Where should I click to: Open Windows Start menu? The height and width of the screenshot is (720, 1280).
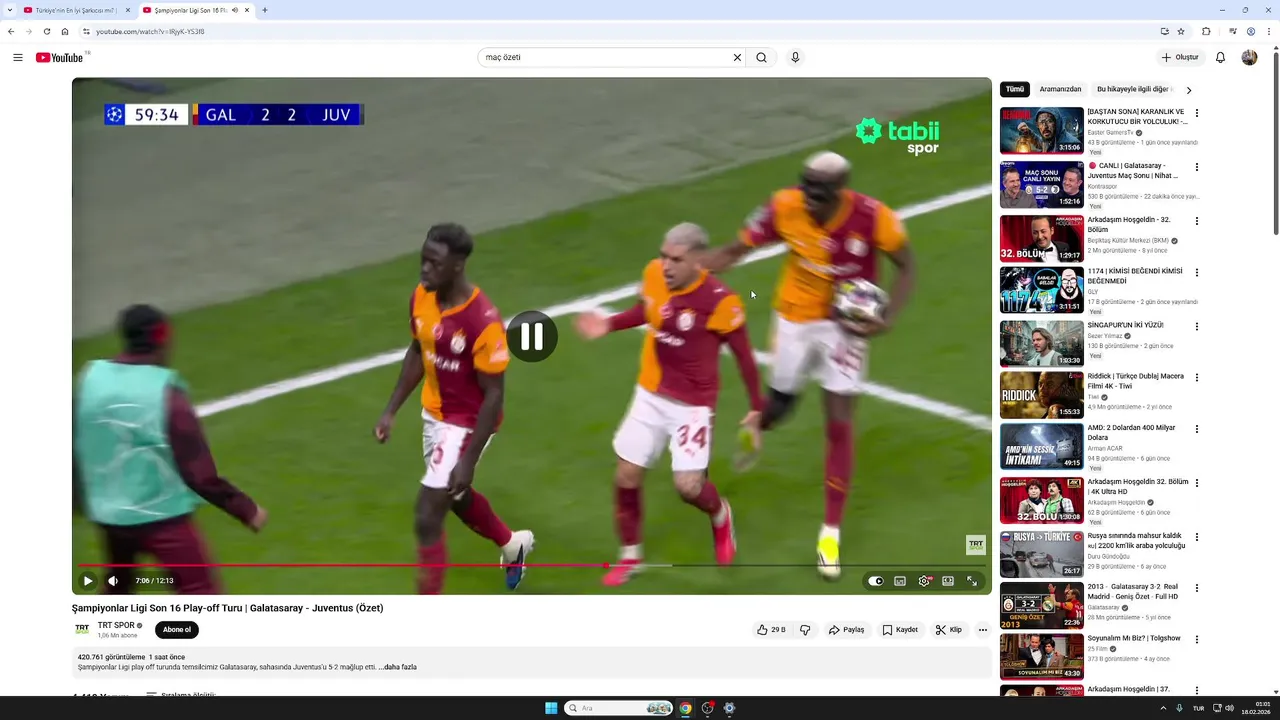coord(551,708)
